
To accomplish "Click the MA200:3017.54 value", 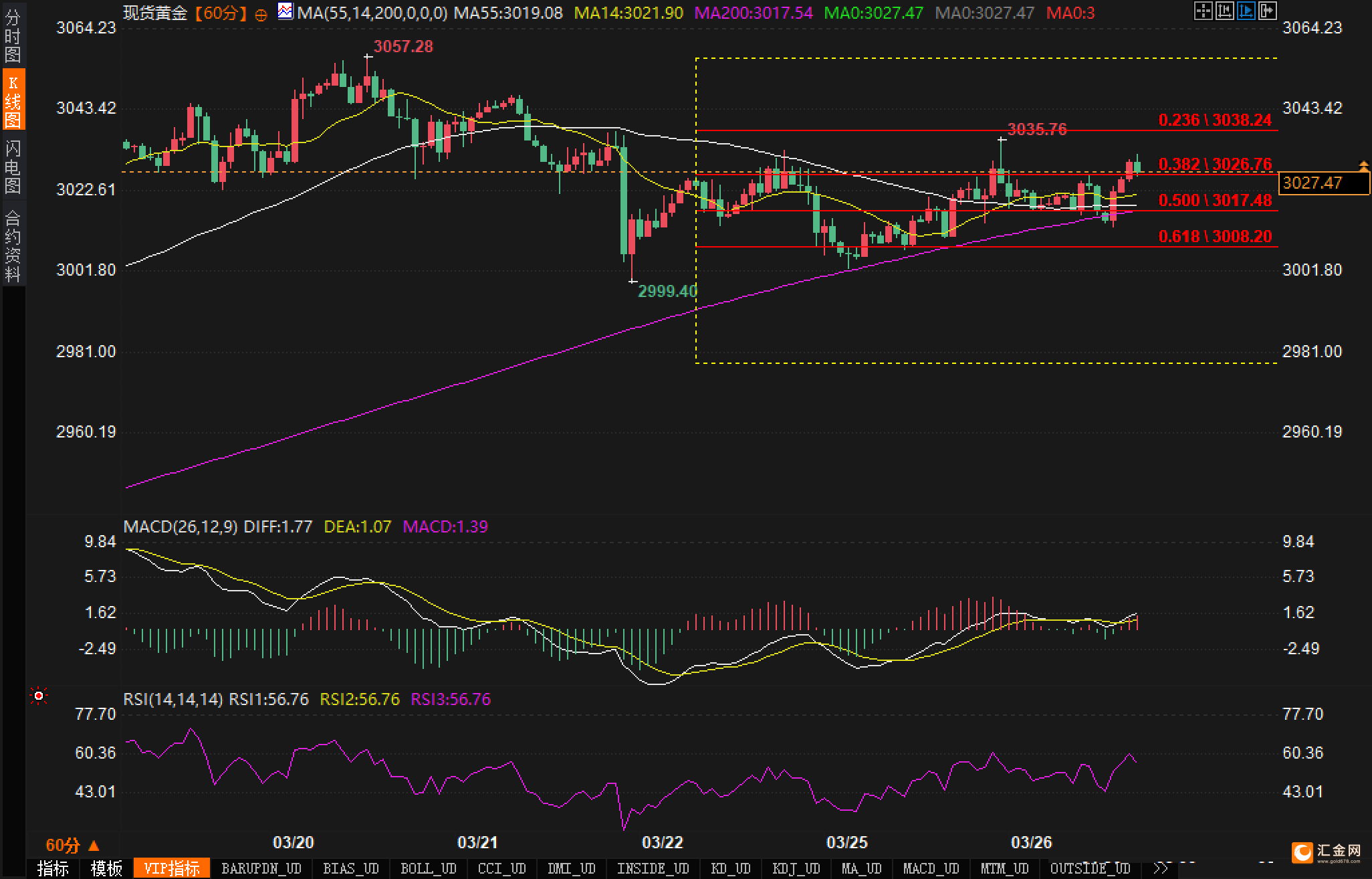I will [x=754, y=13].
